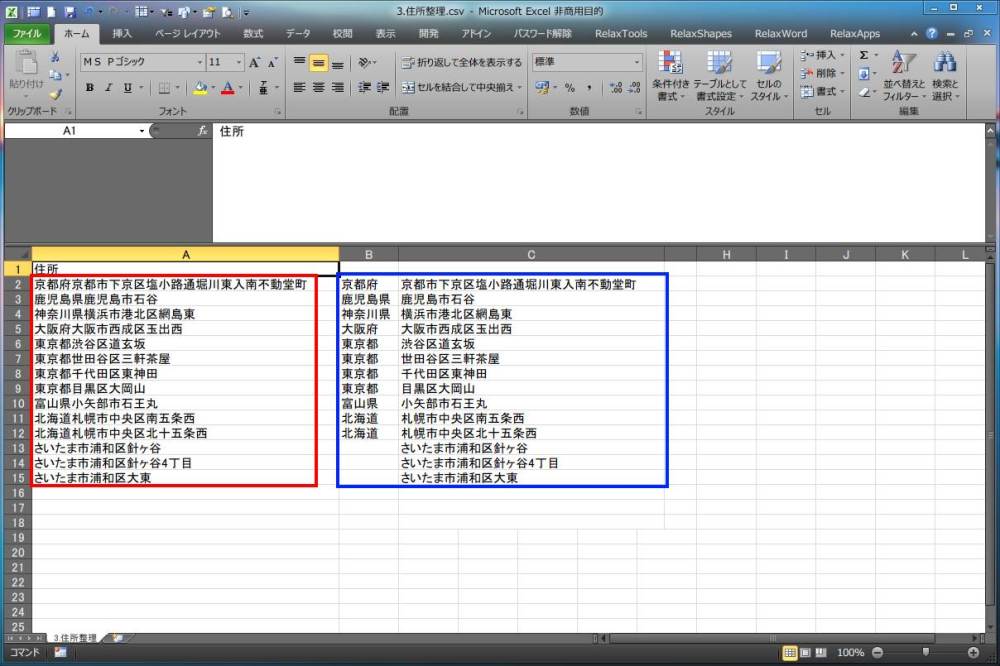Click the Find & Select binoculars icon
The height and width of the screenshot is (666, 1000).
[x=945, y=64]
